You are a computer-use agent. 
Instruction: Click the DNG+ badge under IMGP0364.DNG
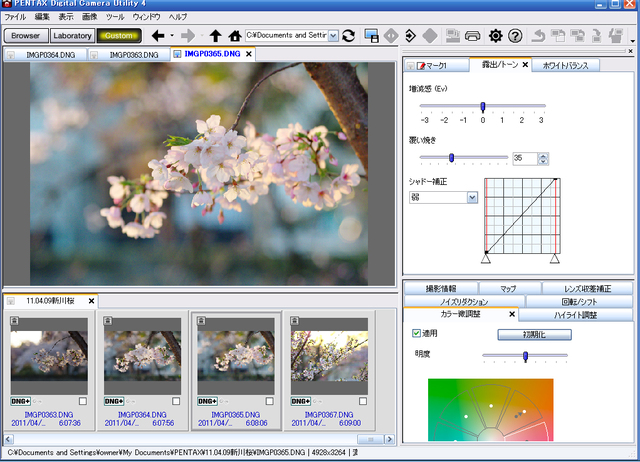point(114,402)
